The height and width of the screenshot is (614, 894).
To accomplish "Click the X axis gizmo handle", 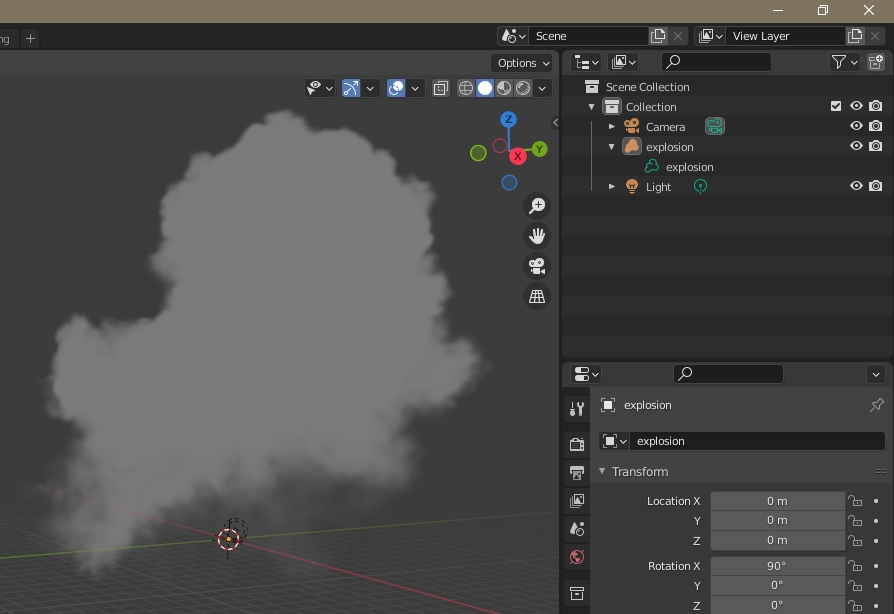I will pyautogui.click(x=518, y=156).
